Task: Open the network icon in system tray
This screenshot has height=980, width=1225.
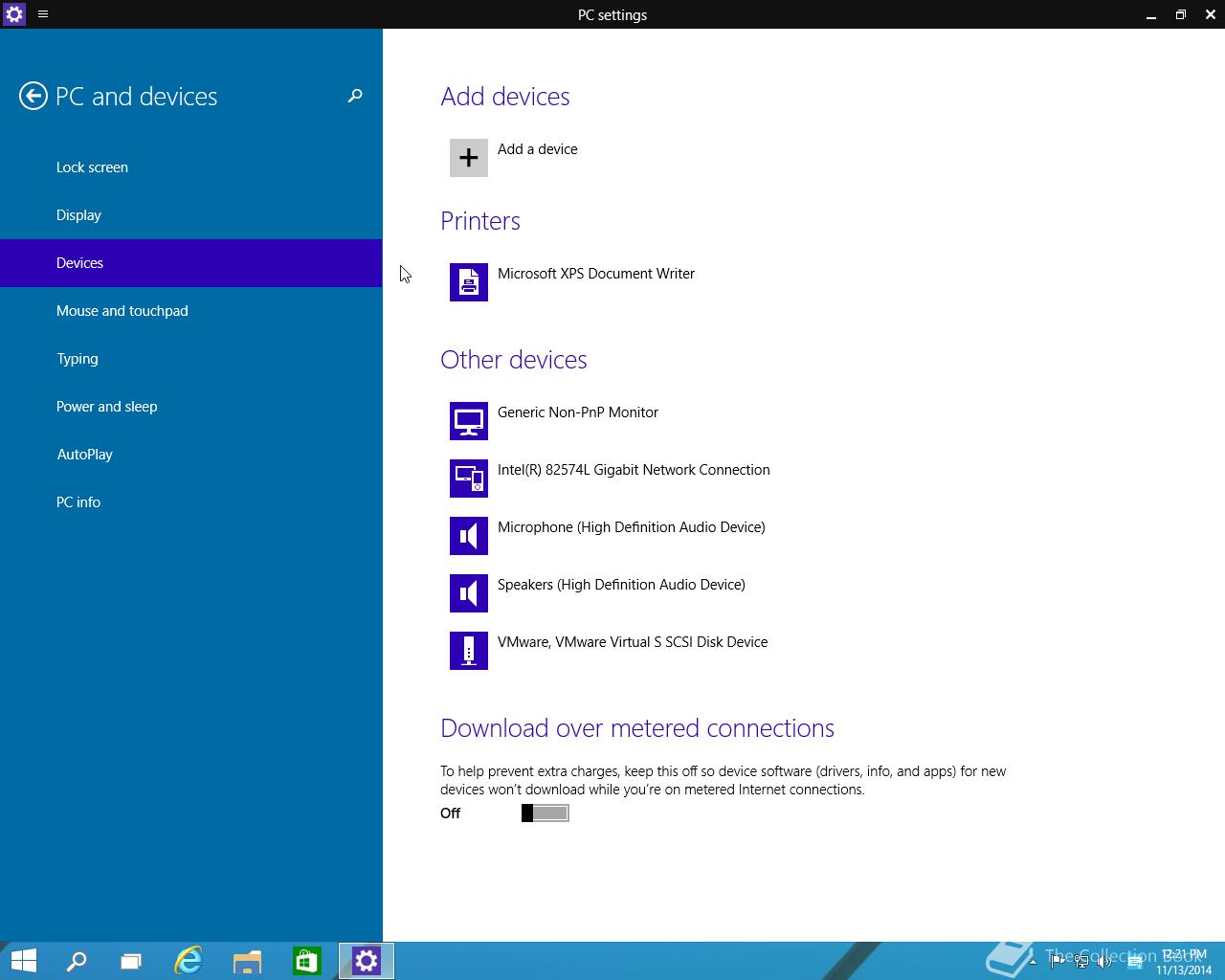Action: coord(1080,962)
